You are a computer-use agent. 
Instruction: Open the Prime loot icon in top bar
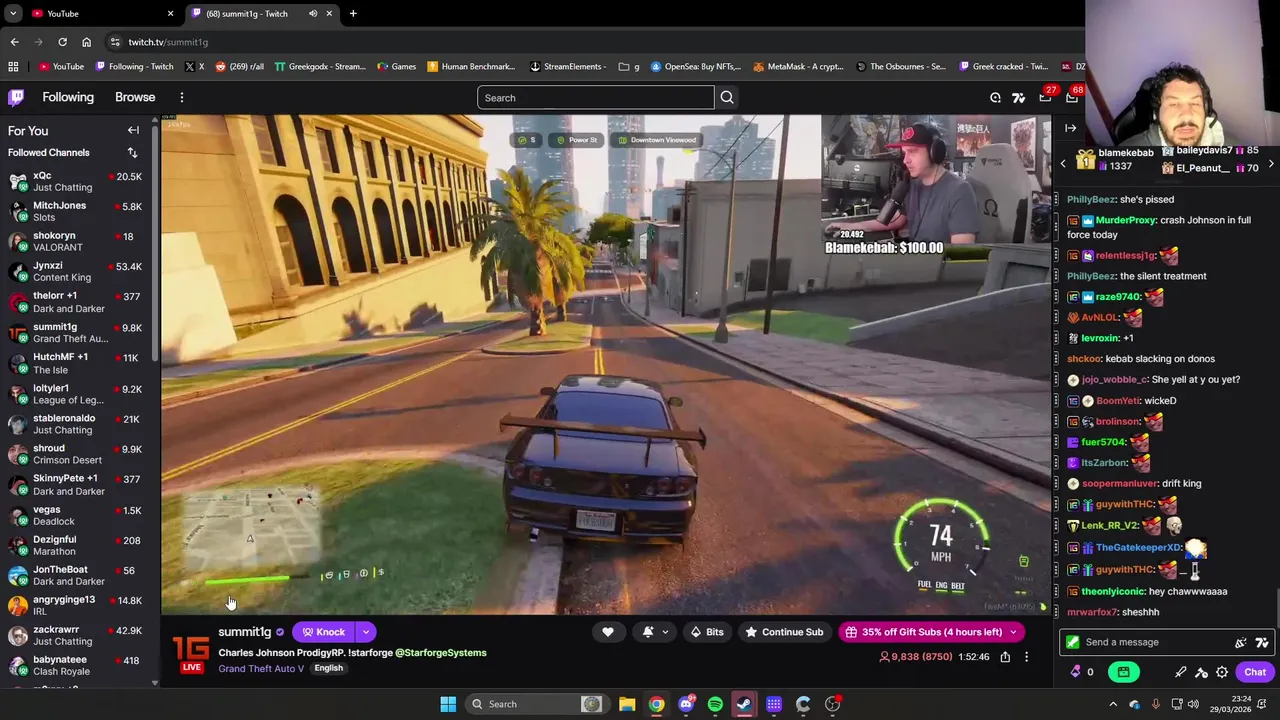(x=995, y=97)
